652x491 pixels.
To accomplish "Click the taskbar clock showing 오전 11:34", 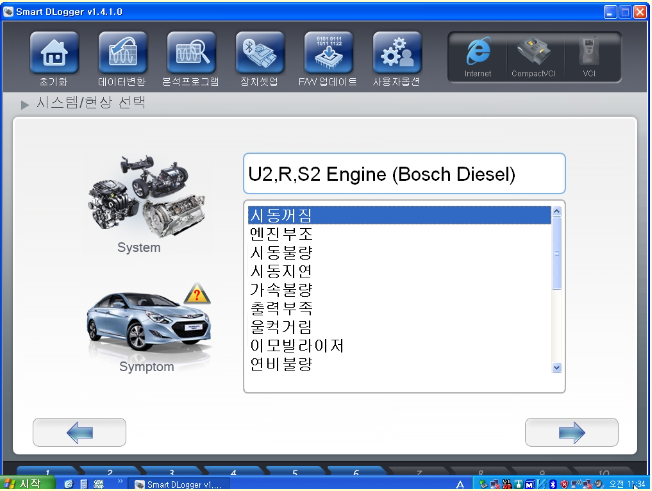I will (x=627, y=484).
